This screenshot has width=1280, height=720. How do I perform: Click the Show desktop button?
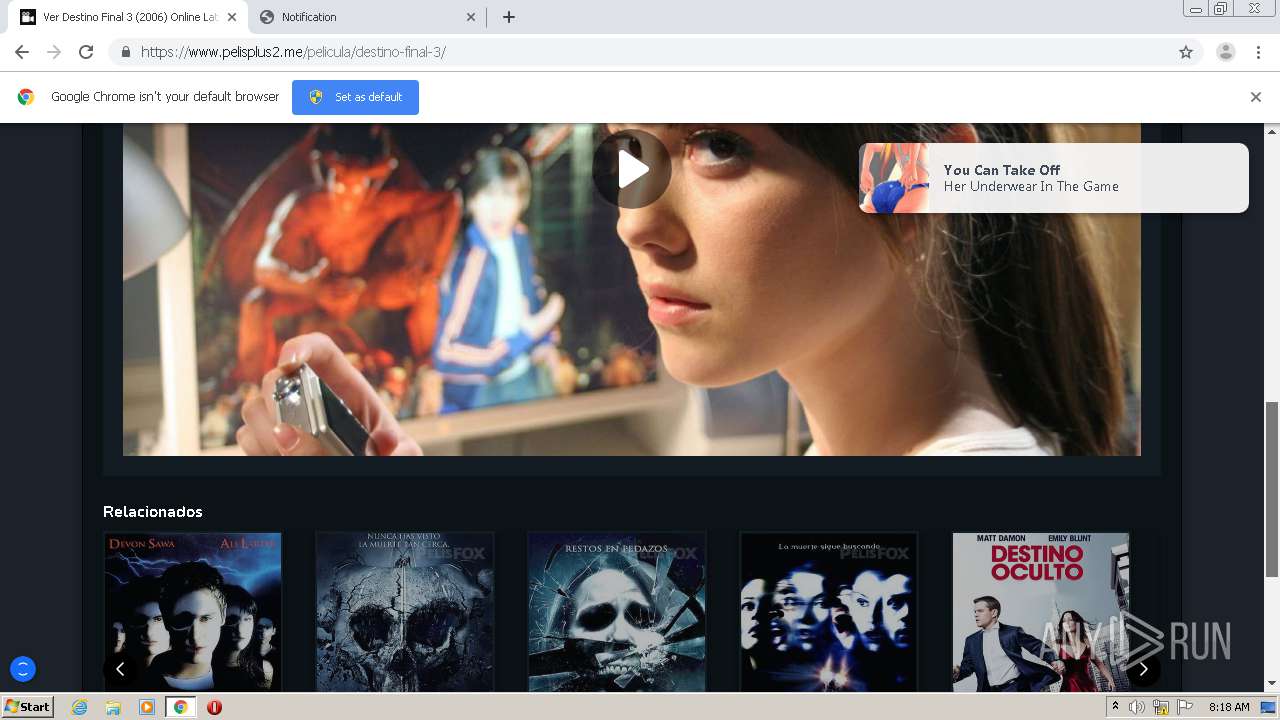[1269, 707]
